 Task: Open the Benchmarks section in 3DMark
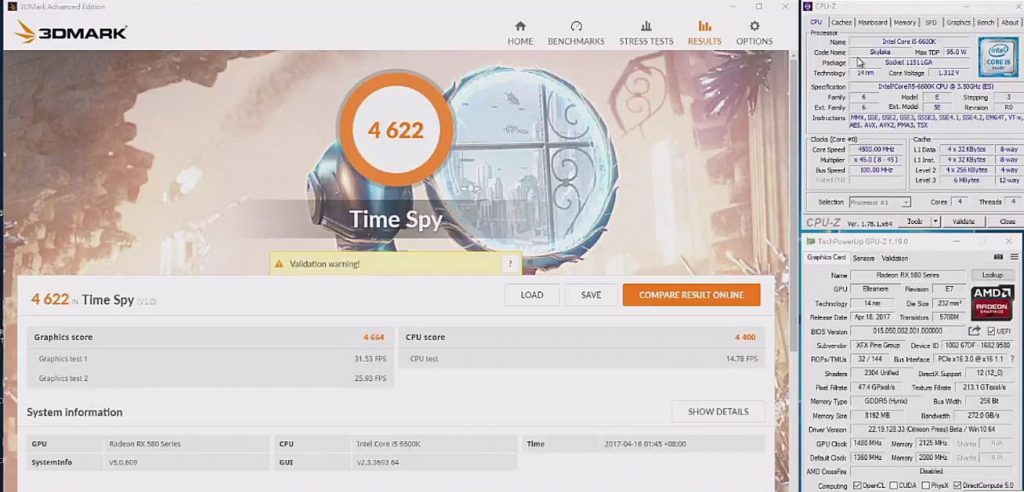[576, 33]
